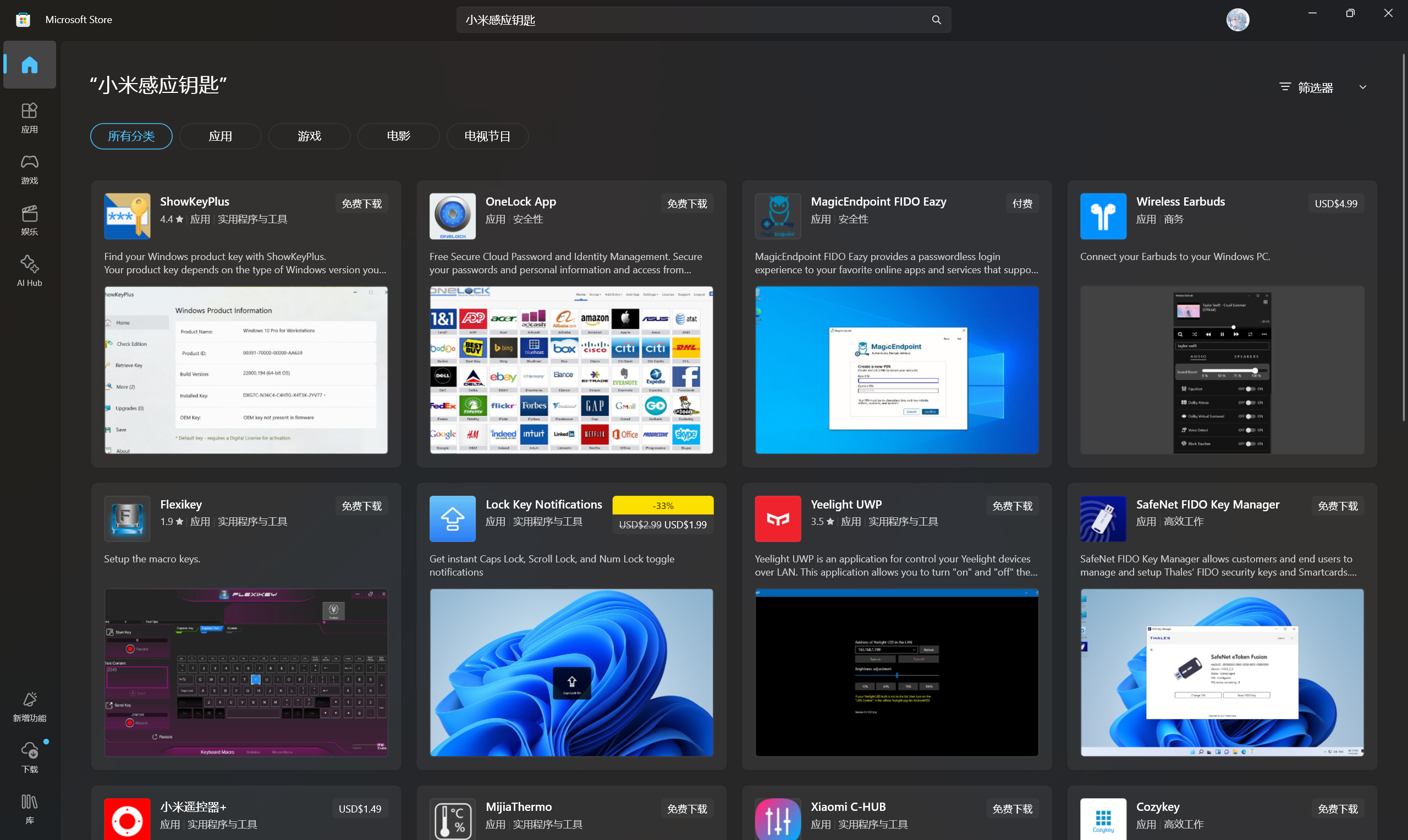Click the SafeNet FIDO Key Manager icon
Screen dimensions: 1408x840
click(1103, 518)
